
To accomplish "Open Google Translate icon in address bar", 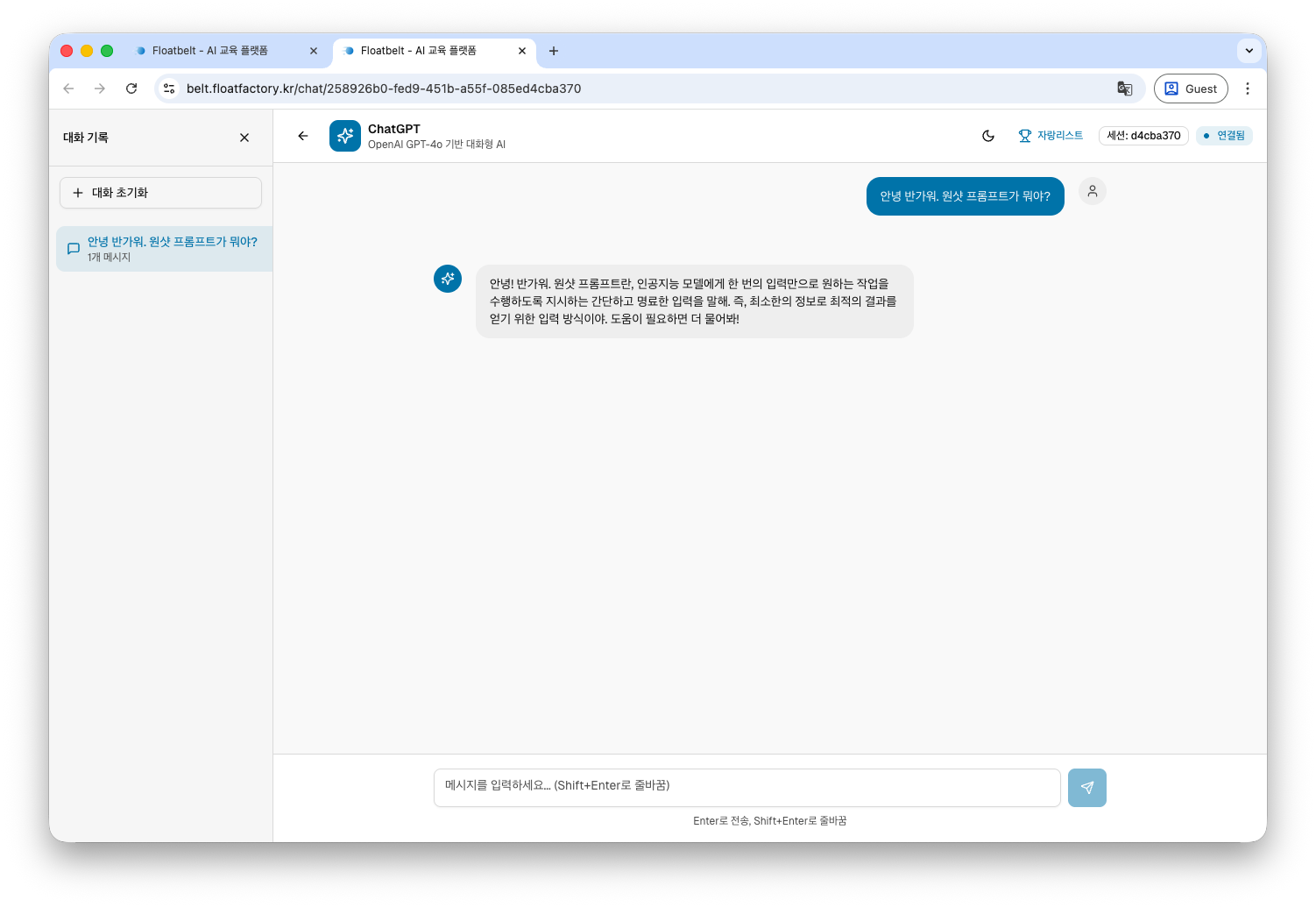I will [x=1125, y=89].
